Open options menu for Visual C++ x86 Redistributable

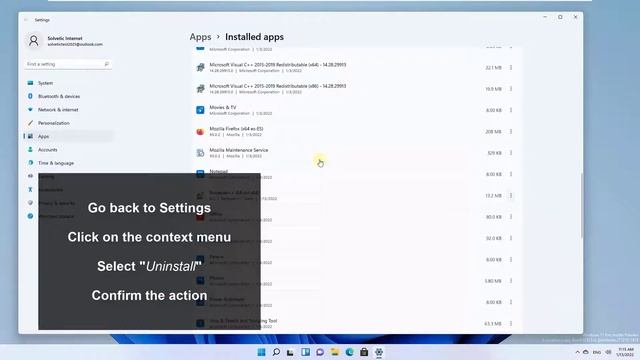(511, 89)
